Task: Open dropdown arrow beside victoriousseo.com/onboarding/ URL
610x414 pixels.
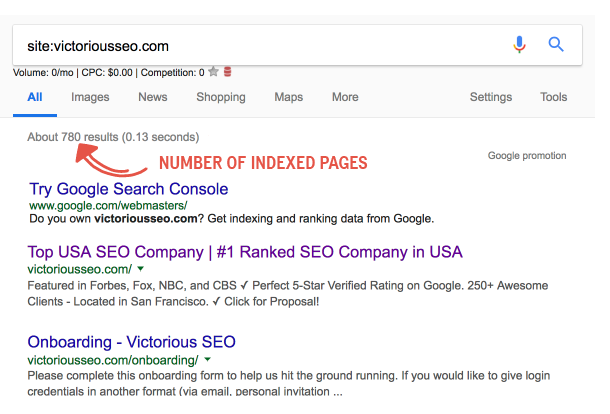Action: pyautogui.click(x=206, y=360)
